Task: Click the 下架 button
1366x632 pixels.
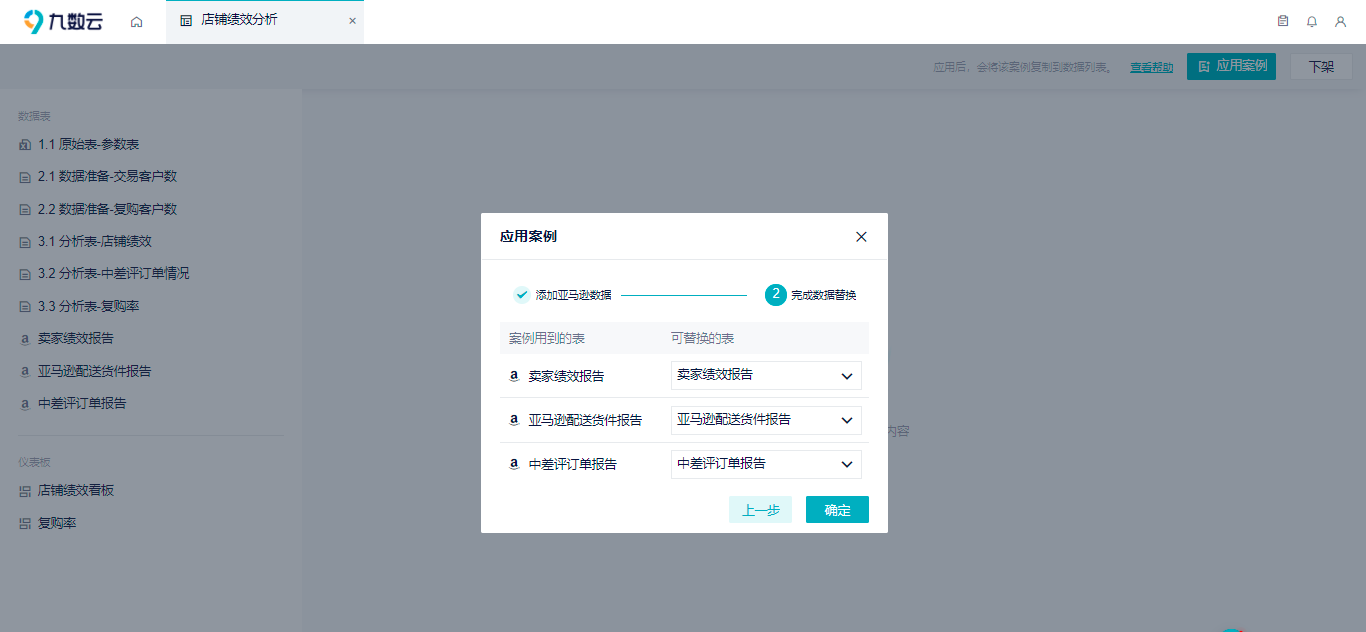Action: pos(1321,67)
